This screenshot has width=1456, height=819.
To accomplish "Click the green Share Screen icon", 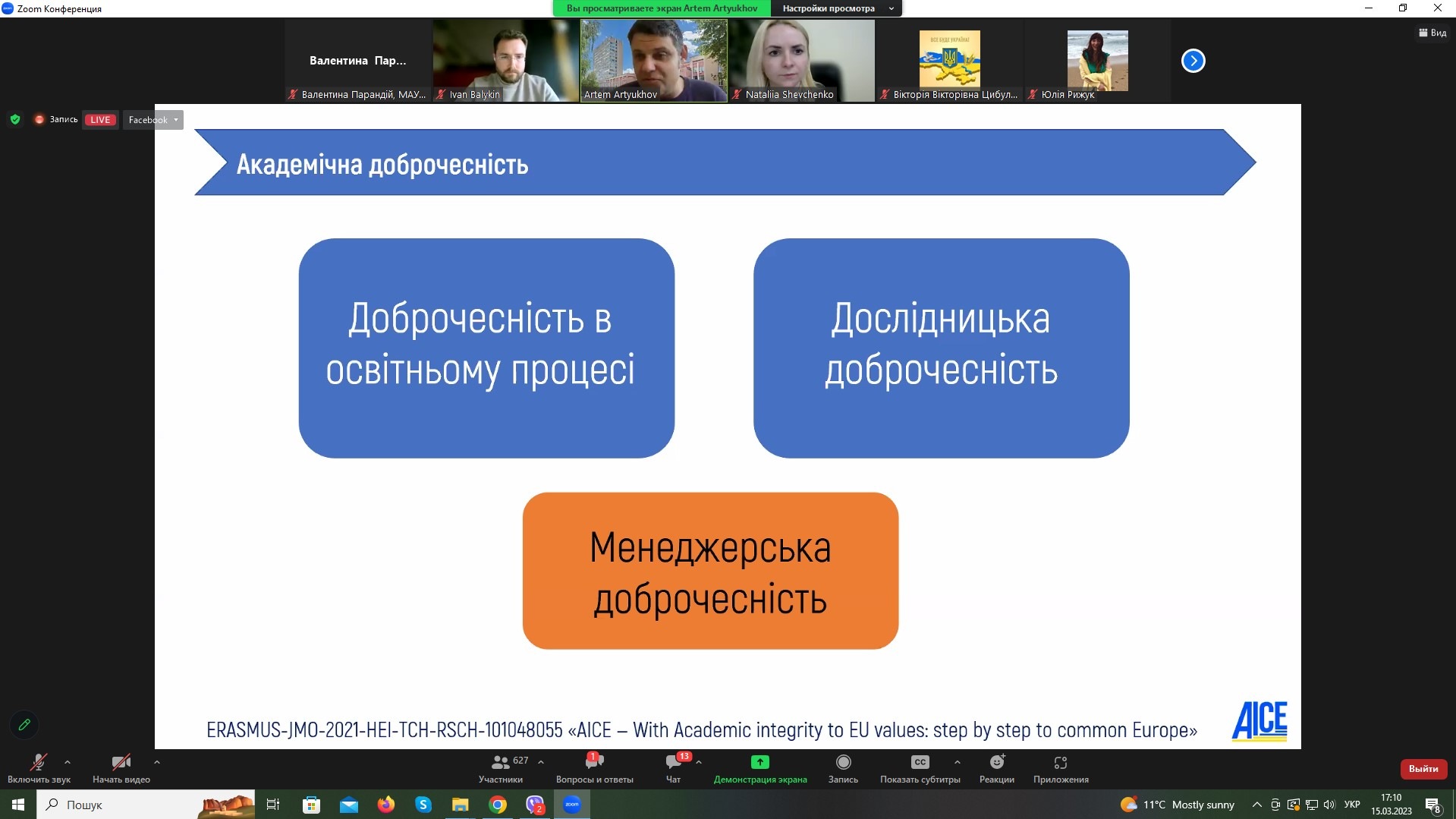I will pyautogui.click(x=759, y=762).
